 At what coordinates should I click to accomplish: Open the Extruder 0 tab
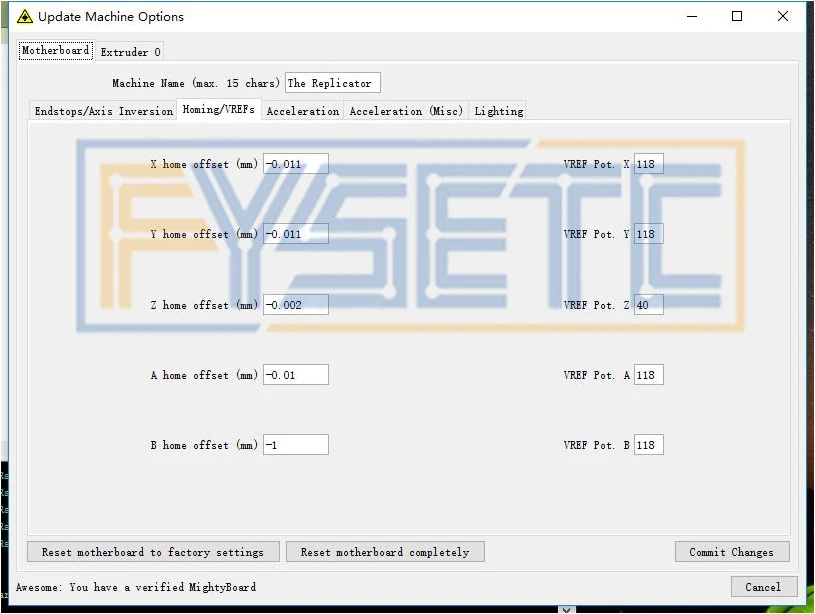click(x=130, y=52)
